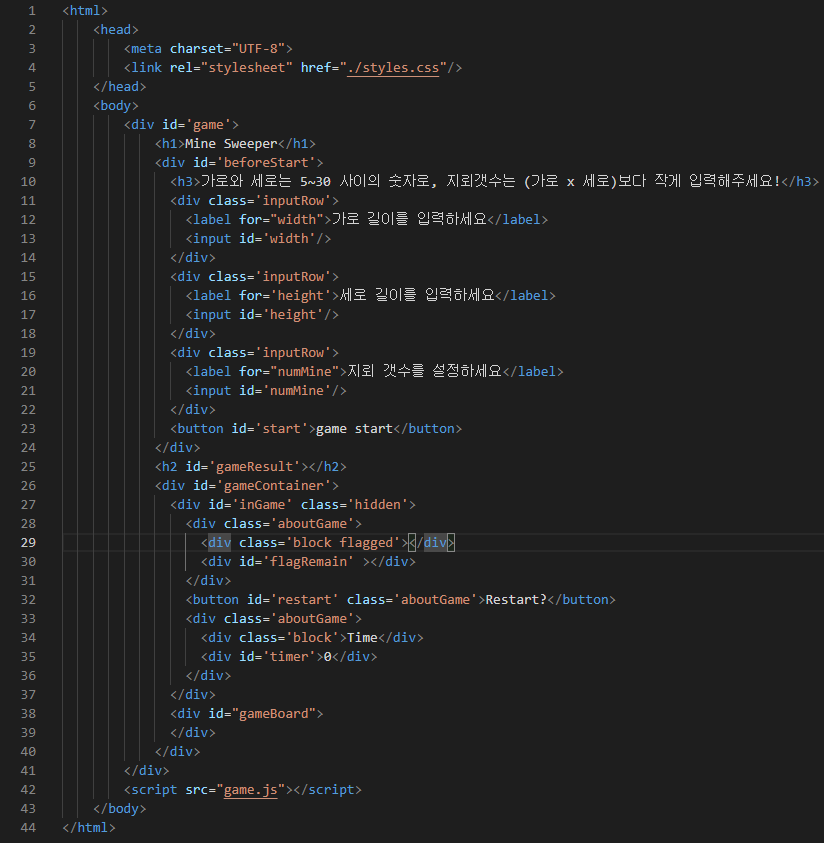Click the opening <body> tag on line 6
The image size is (824, 843).
116,106
